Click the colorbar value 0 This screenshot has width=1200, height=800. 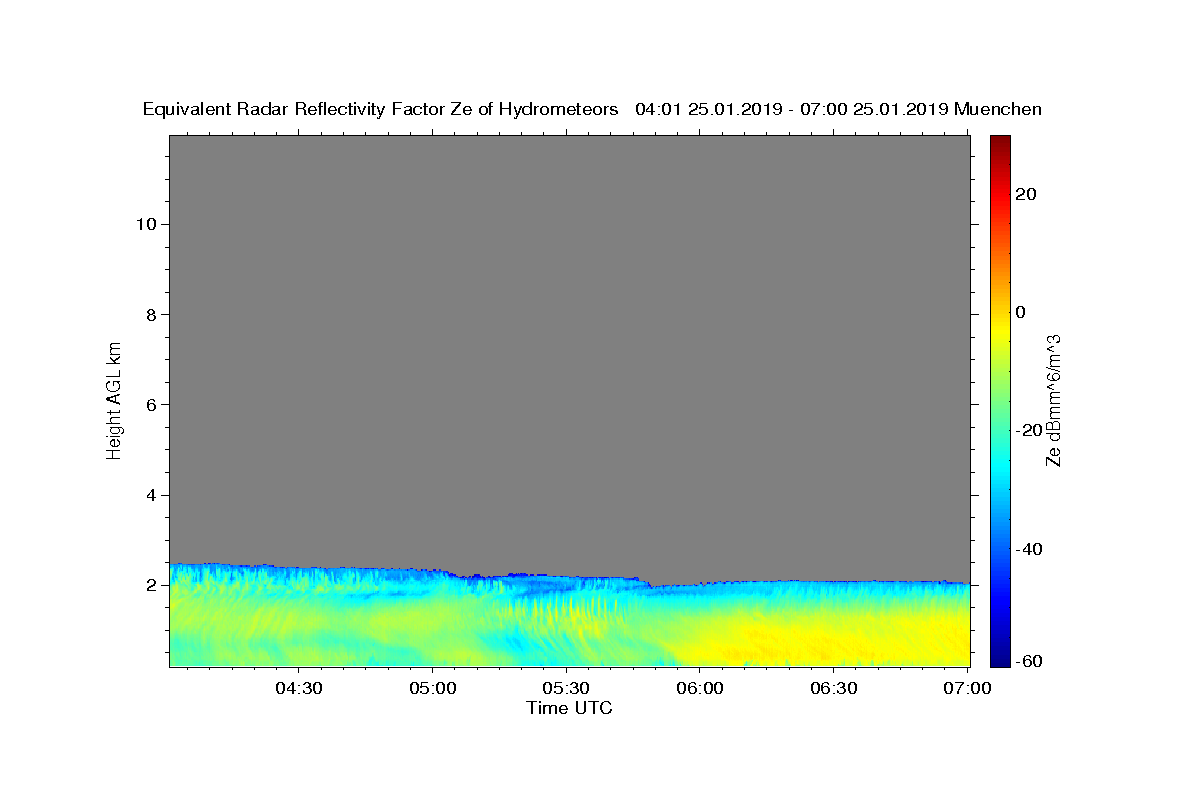(1021, 312)
